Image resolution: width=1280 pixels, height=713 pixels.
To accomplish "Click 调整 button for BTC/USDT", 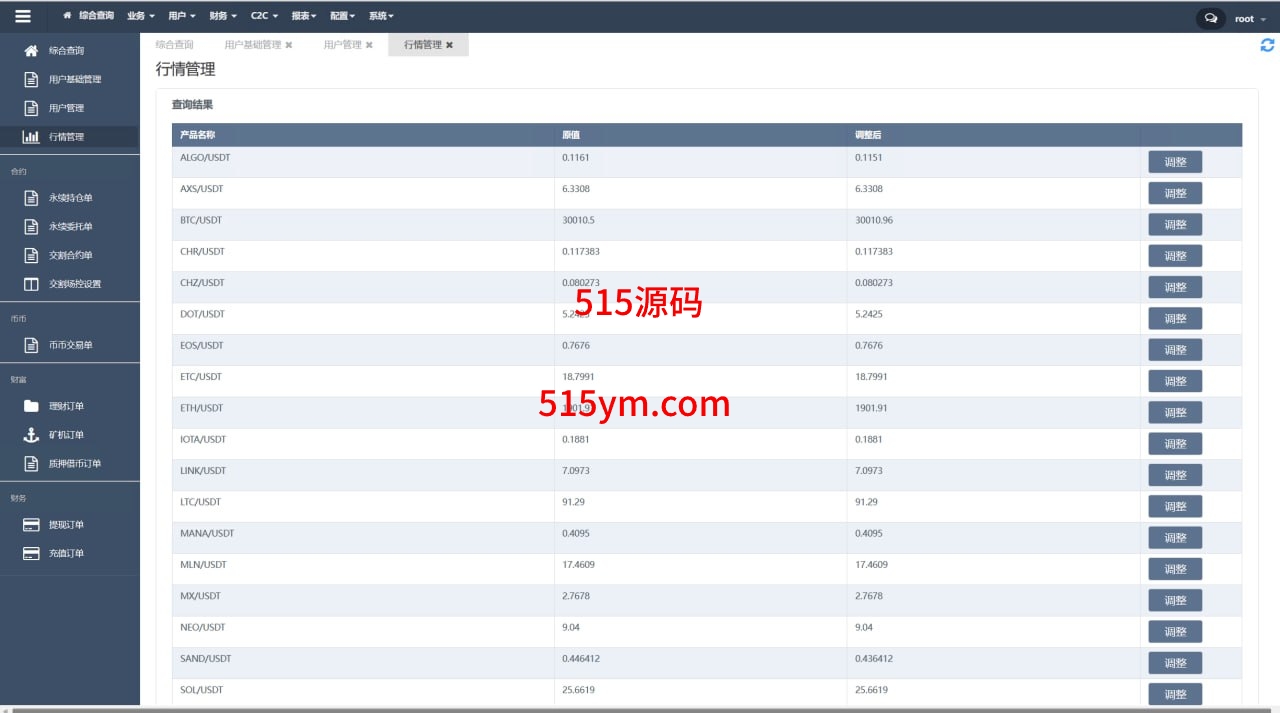I will 1175,225.
